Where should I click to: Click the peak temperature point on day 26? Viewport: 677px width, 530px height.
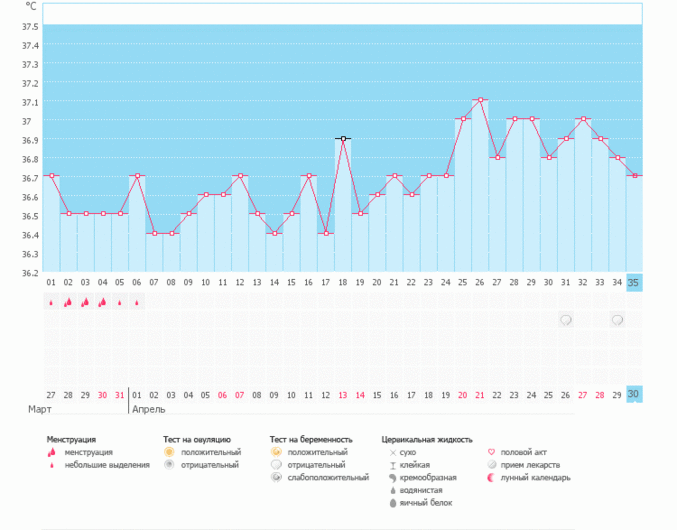pos(481,100)
